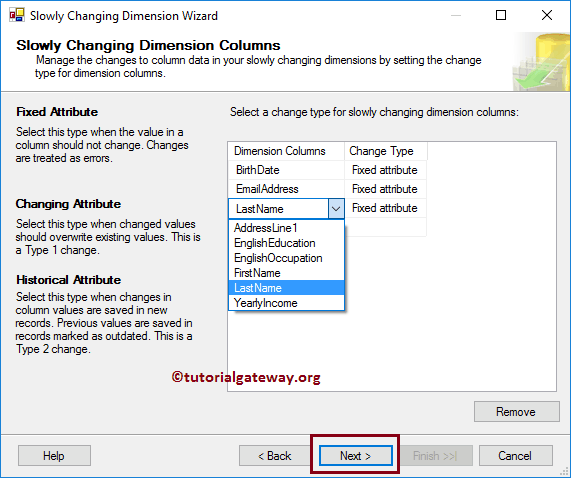571x478 pixels.
Task: Select the highlighted LastName list option
Action: pos(286,288)
